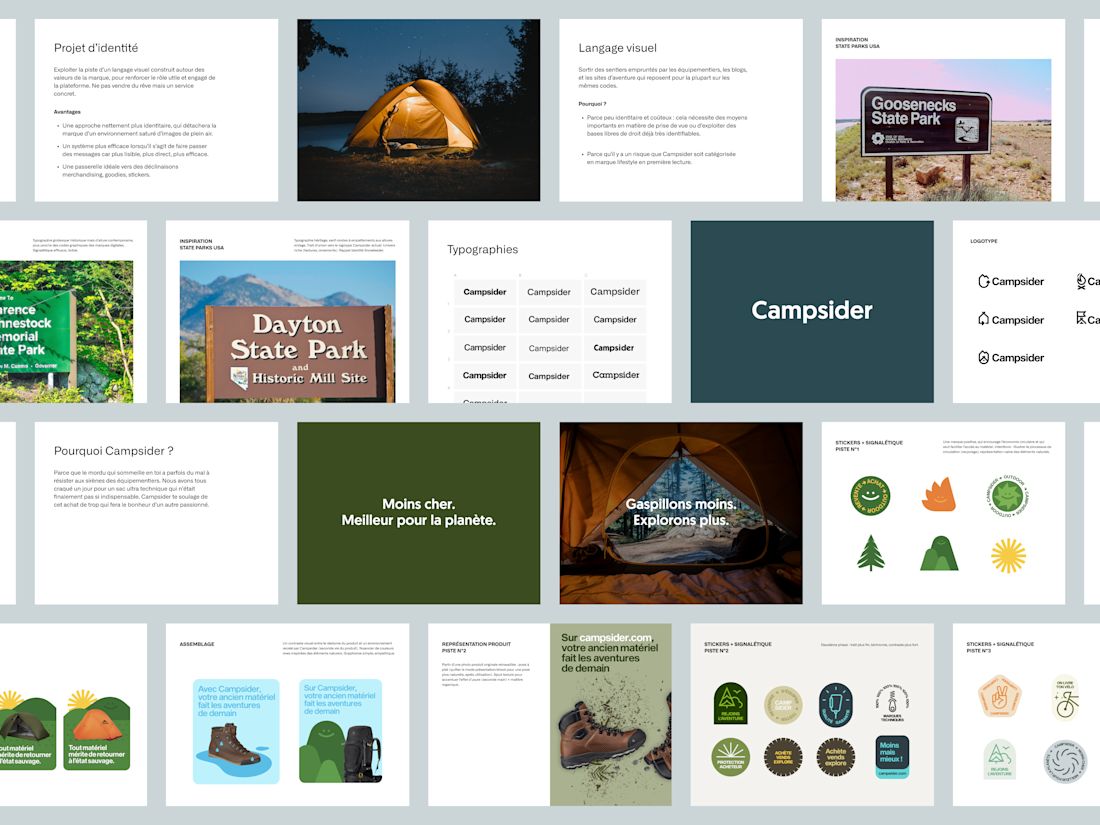Click the dark teal arch lamp sticker
1100x825 pixels.
pyautogui.click(x=836, y=704)
